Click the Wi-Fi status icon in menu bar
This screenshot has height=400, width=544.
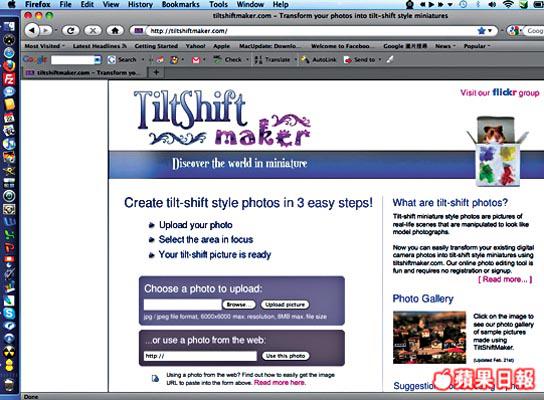tap(508, 4)
